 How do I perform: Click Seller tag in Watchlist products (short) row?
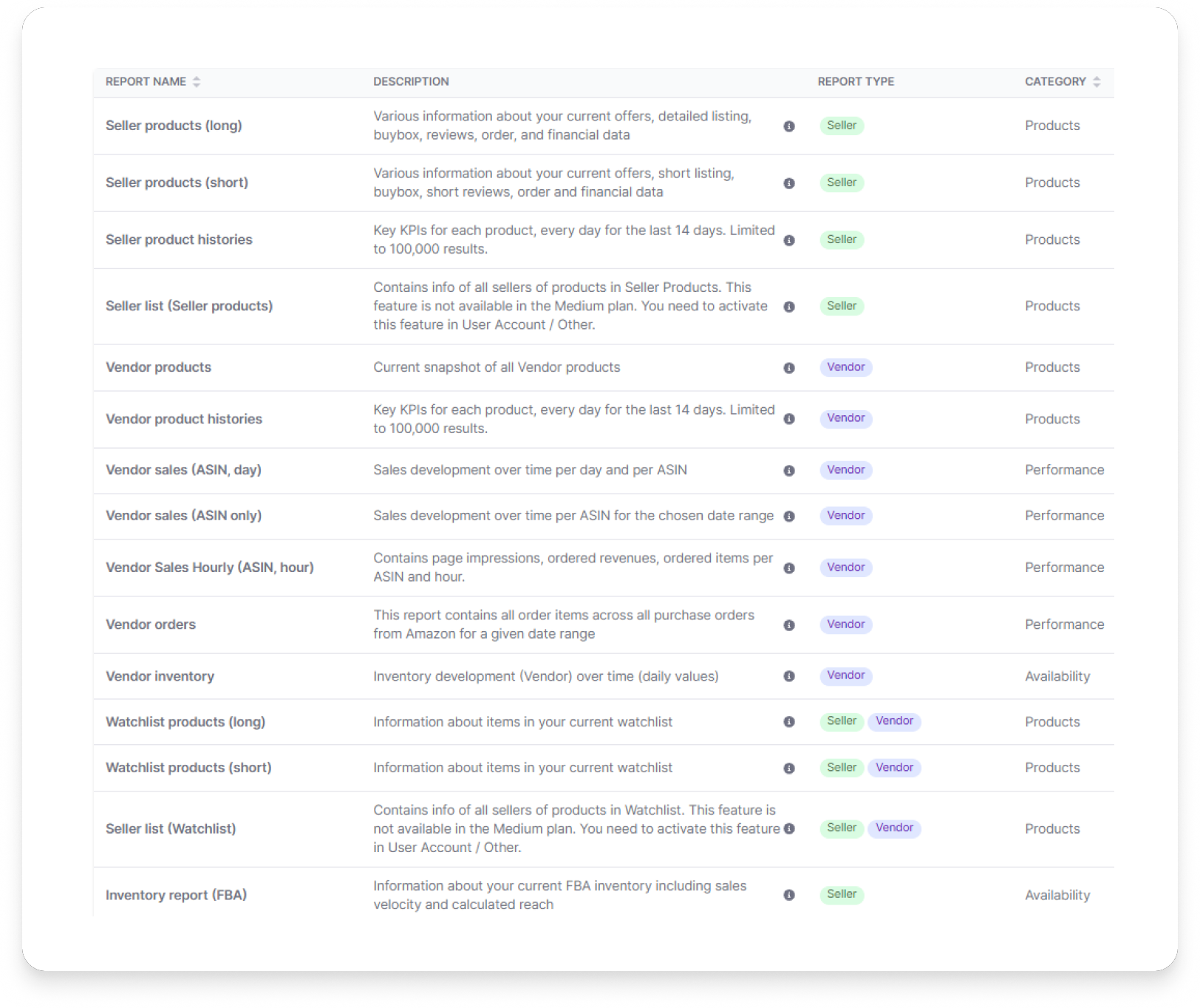[842, 768]
